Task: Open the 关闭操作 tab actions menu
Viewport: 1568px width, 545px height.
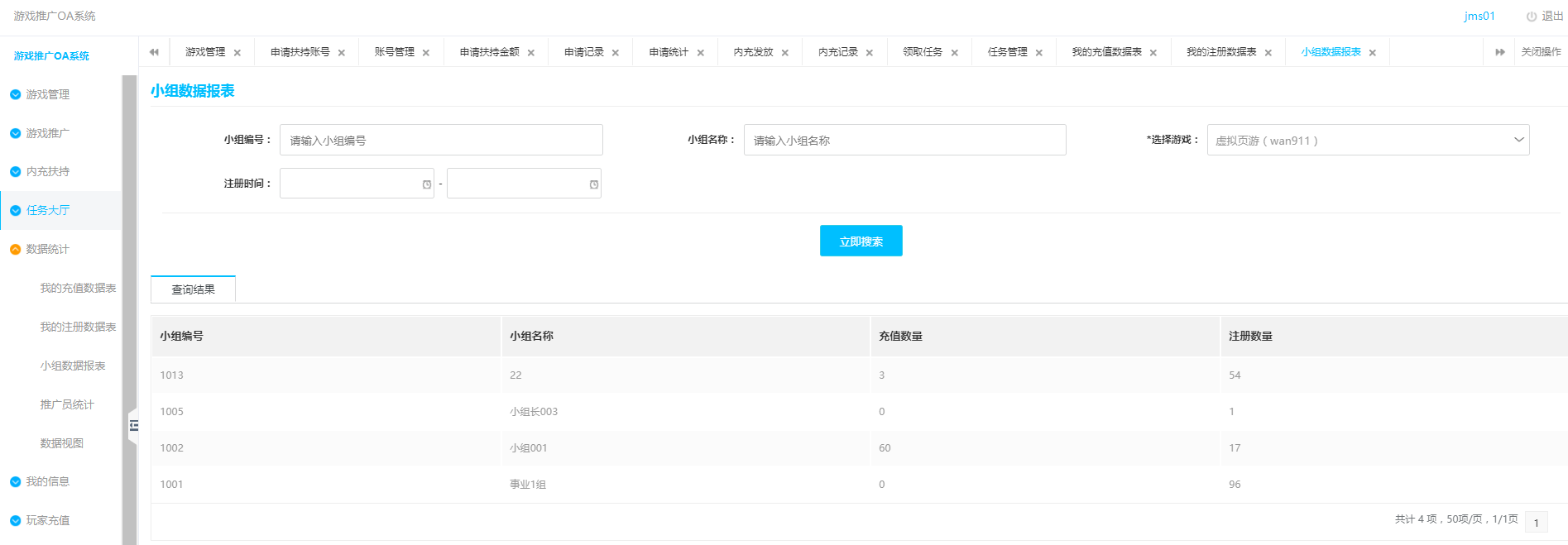Action: (1541, 52)
